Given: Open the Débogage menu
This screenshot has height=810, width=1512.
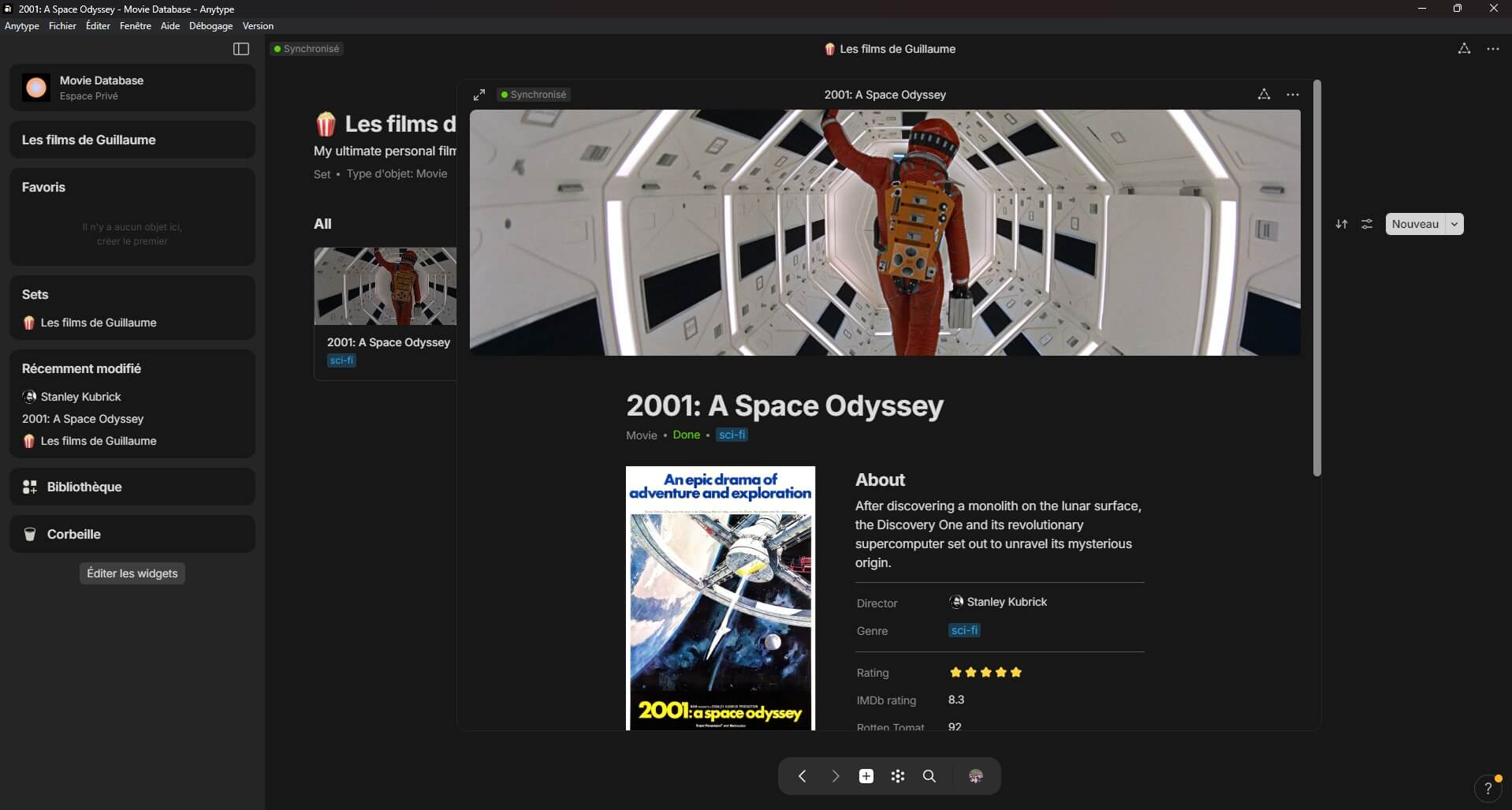Looking at the screenshot, I should tap(211, 26).
